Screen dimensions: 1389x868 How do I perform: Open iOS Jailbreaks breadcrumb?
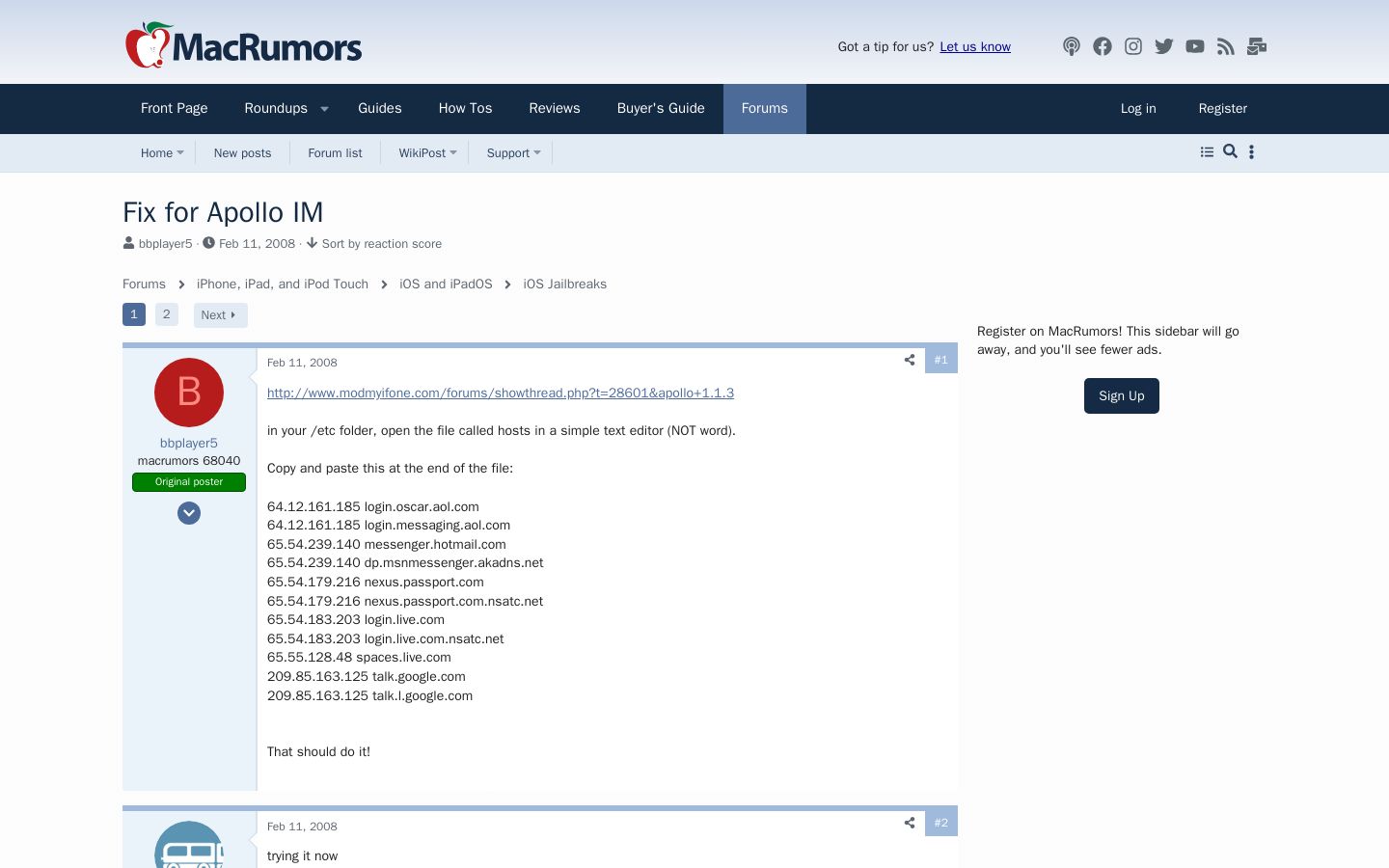565,284
